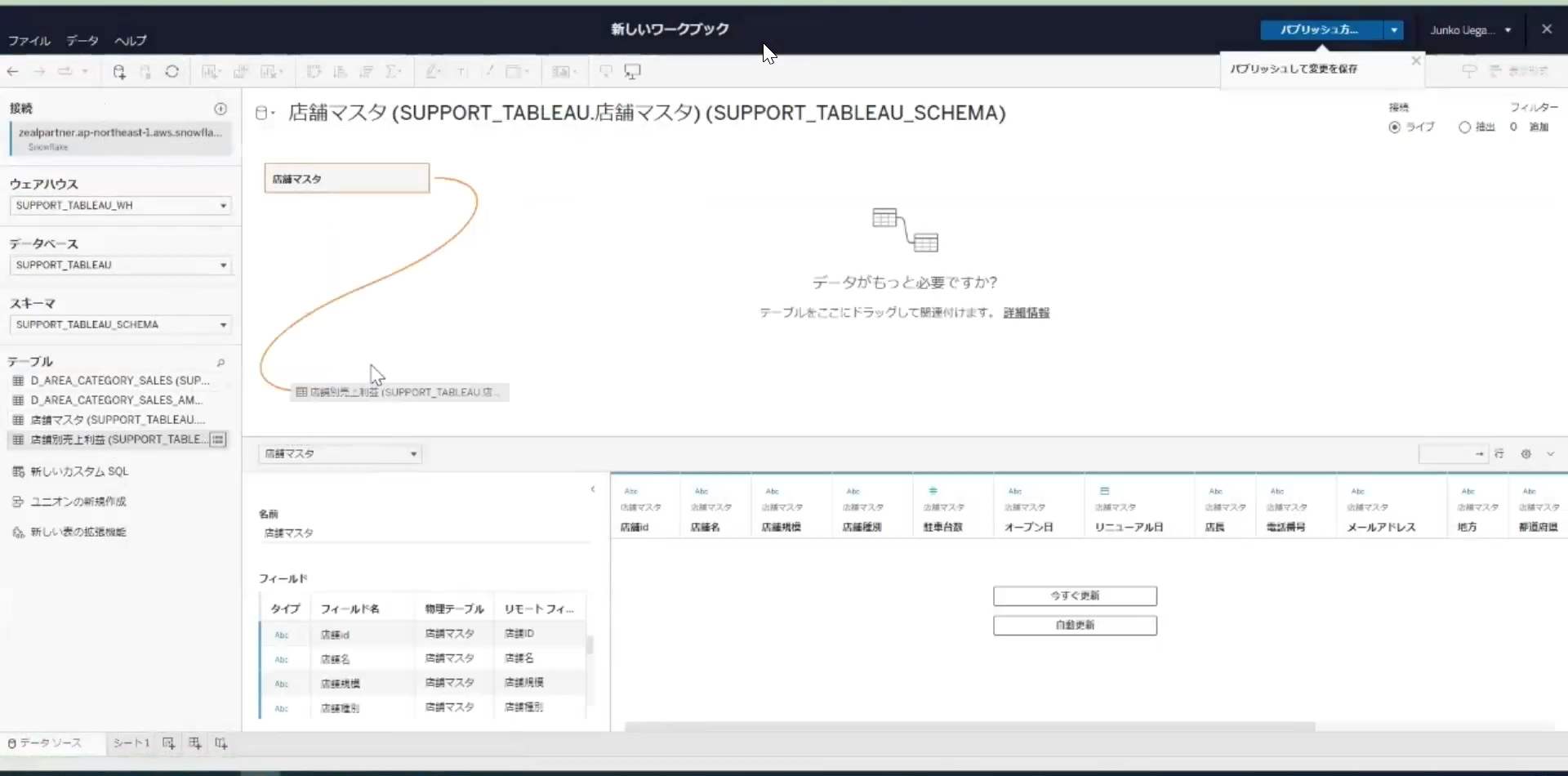Click the presentation mode icon in toolbar
The height and width of the screenshot is (776, 1568).
point(632,72)
